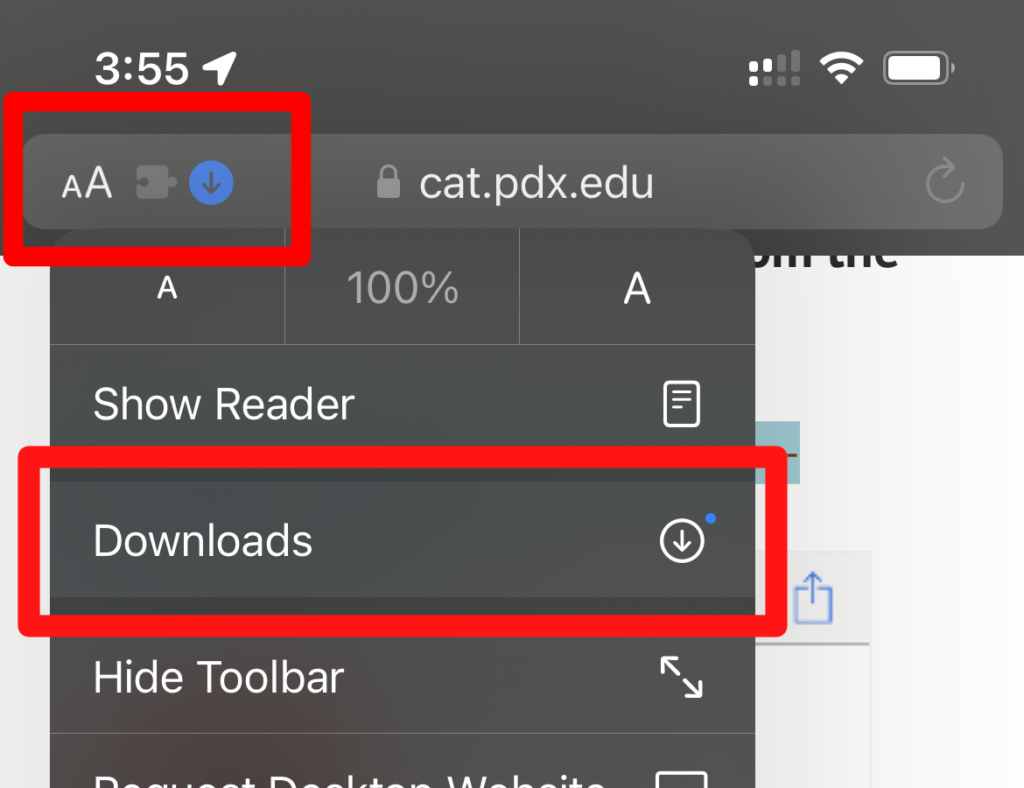Decrease text size with small A
This screenshot has height=788, width=1024.
[x=168, y=289]
